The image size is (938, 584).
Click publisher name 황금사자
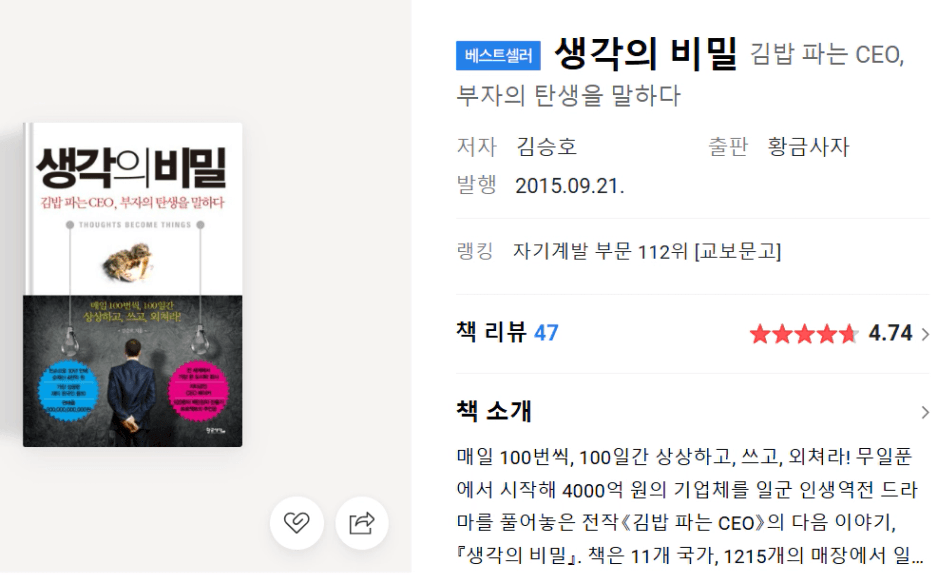tap(809, 147)
